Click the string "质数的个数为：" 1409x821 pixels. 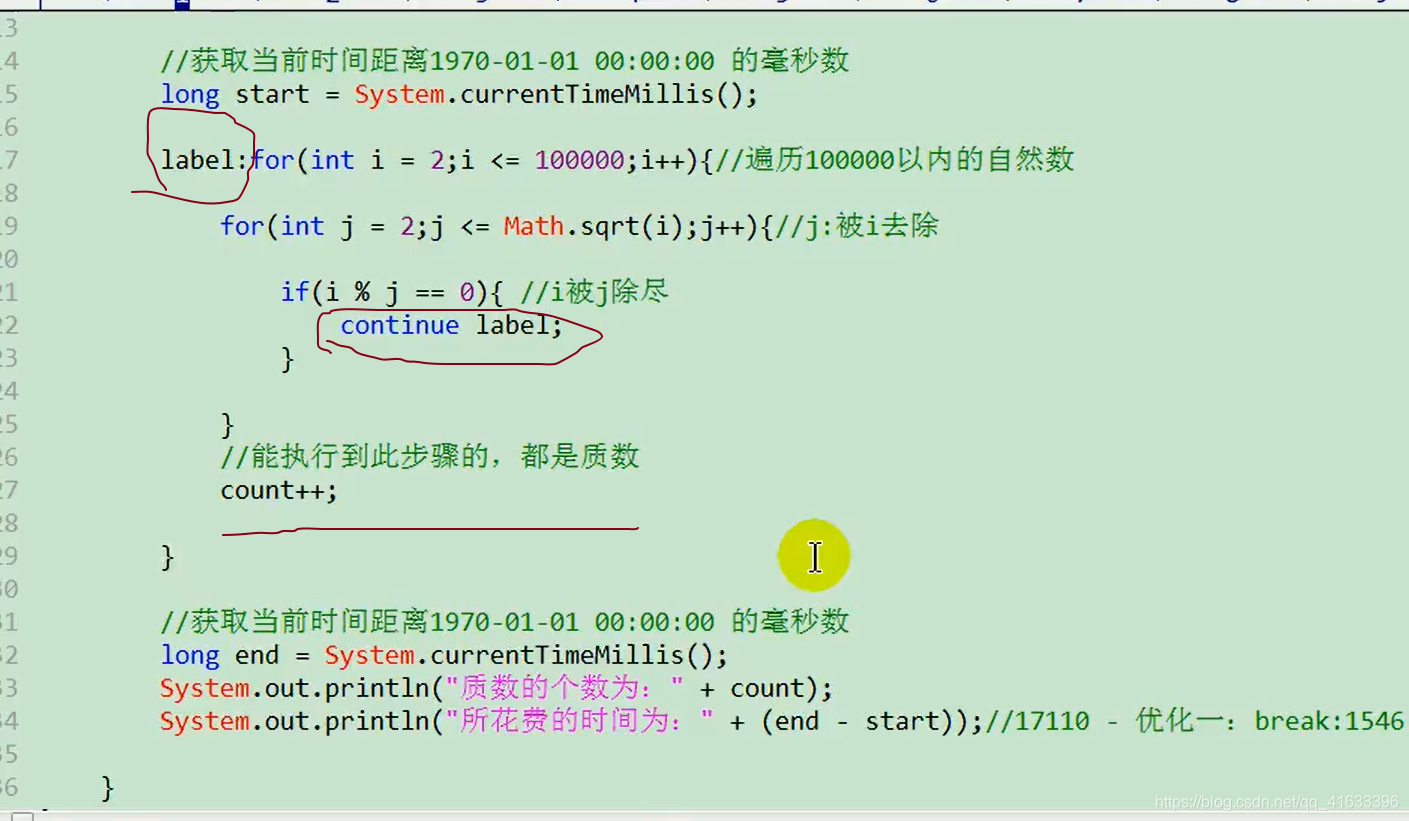click(565, 688)
